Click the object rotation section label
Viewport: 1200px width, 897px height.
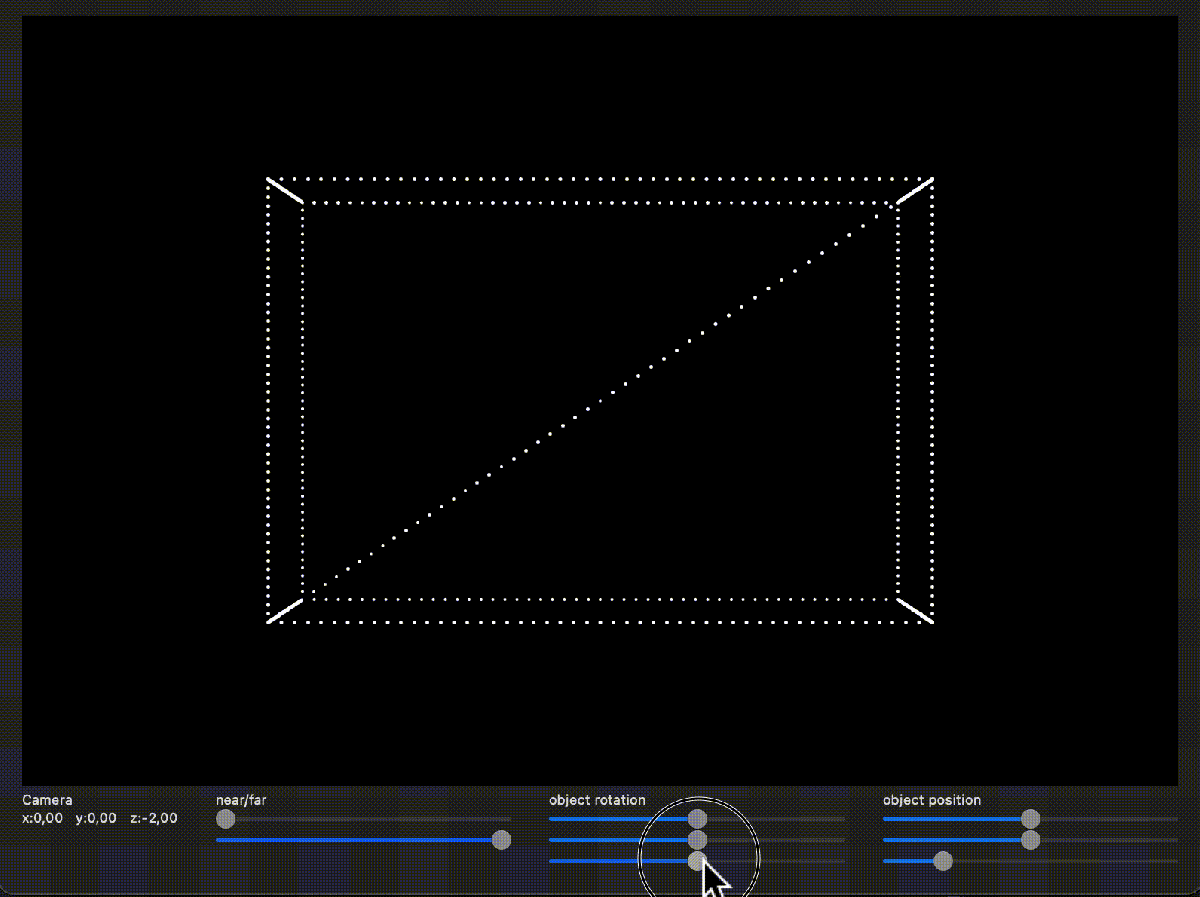pyautogui.click(x=598, y=800)
